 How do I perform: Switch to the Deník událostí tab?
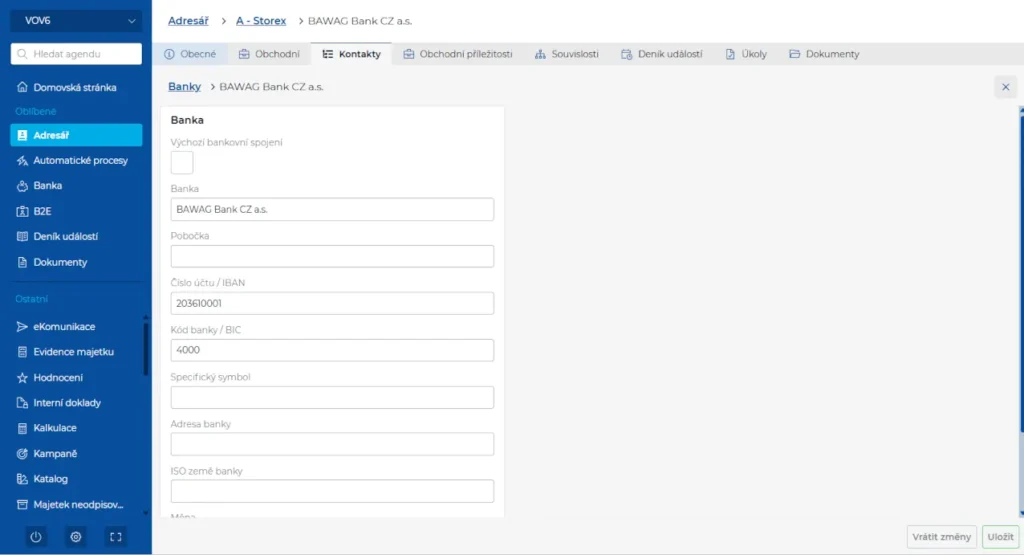(x=661, y=54)
